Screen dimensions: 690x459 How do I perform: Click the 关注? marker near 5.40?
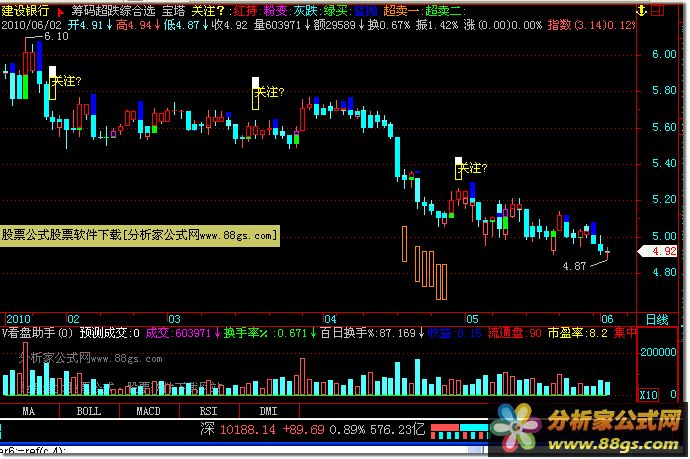click(x=471, y=168)
